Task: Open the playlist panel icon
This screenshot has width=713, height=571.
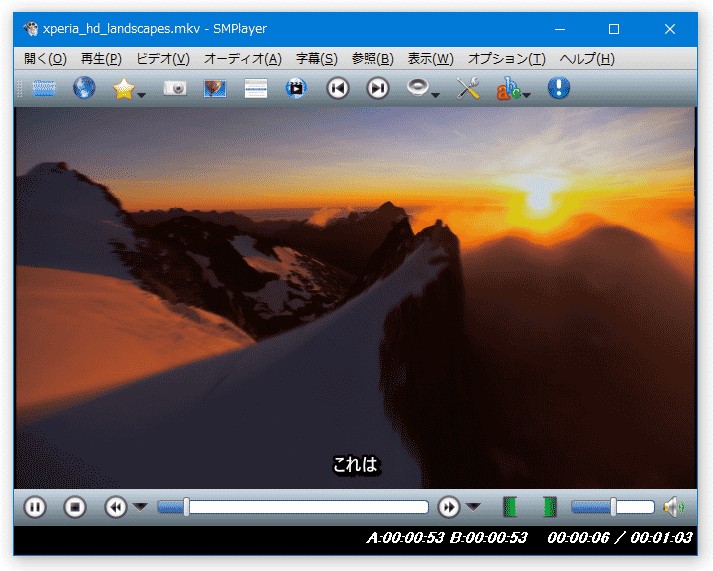Action: (x=256, y=89)
